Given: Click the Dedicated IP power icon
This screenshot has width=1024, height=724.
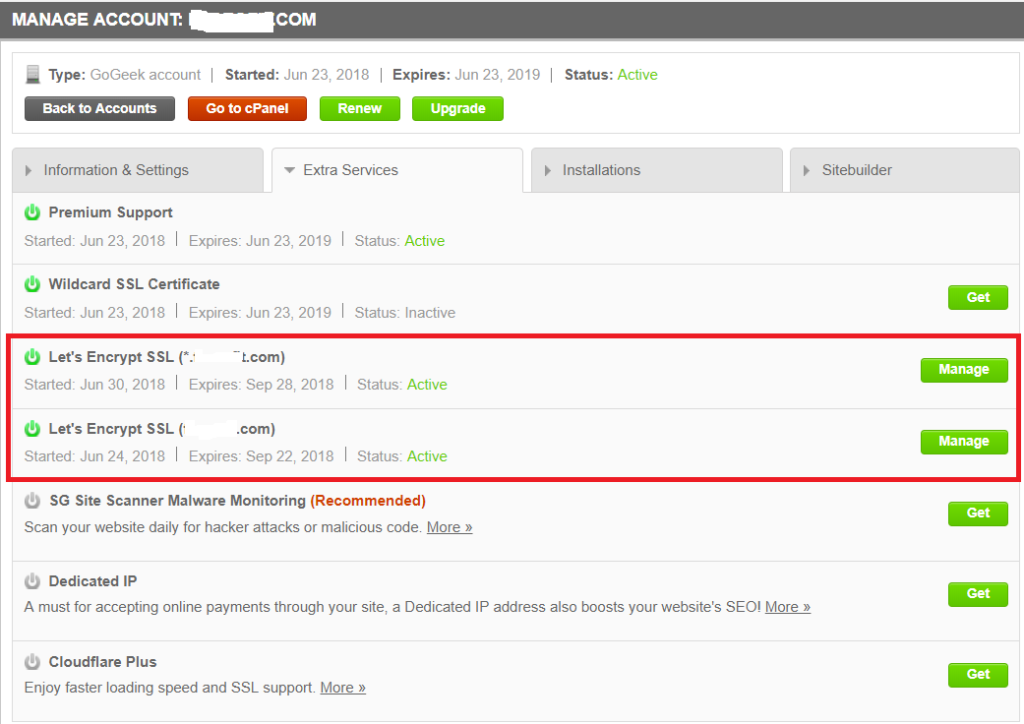Looking at the screenshot, I should pos(32,581).
